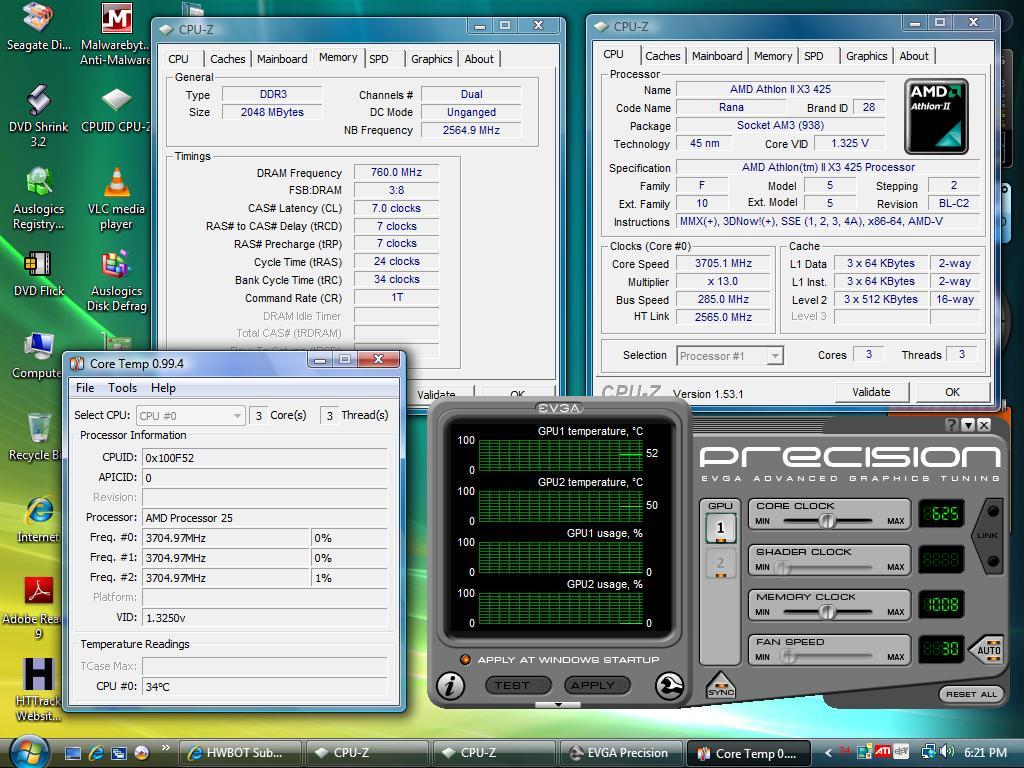
Task: Open EVGA Precision settings wrench icon
Action: (669, 686)
